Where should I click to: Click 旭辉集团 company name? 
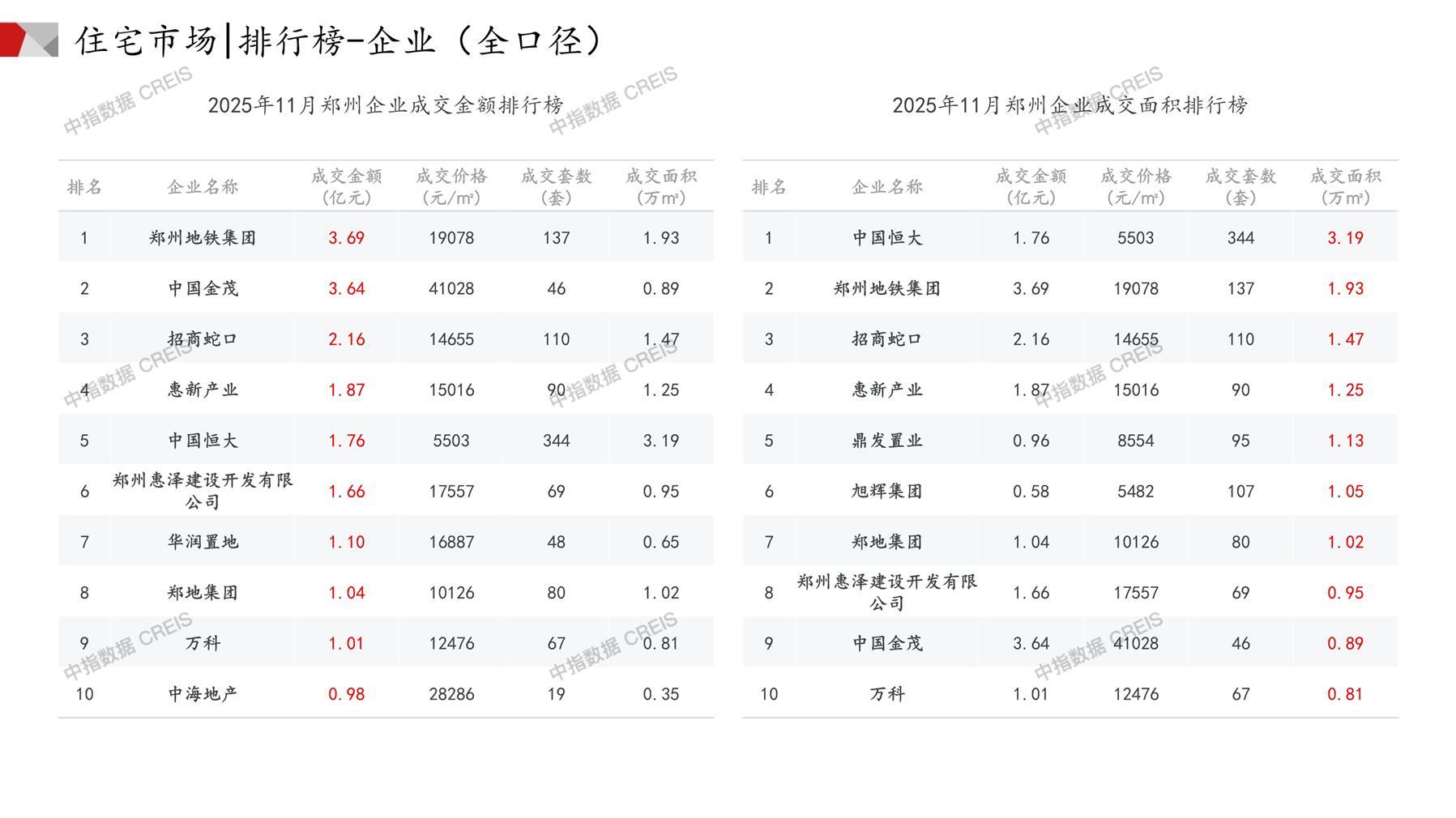click(x=887, y=492)
